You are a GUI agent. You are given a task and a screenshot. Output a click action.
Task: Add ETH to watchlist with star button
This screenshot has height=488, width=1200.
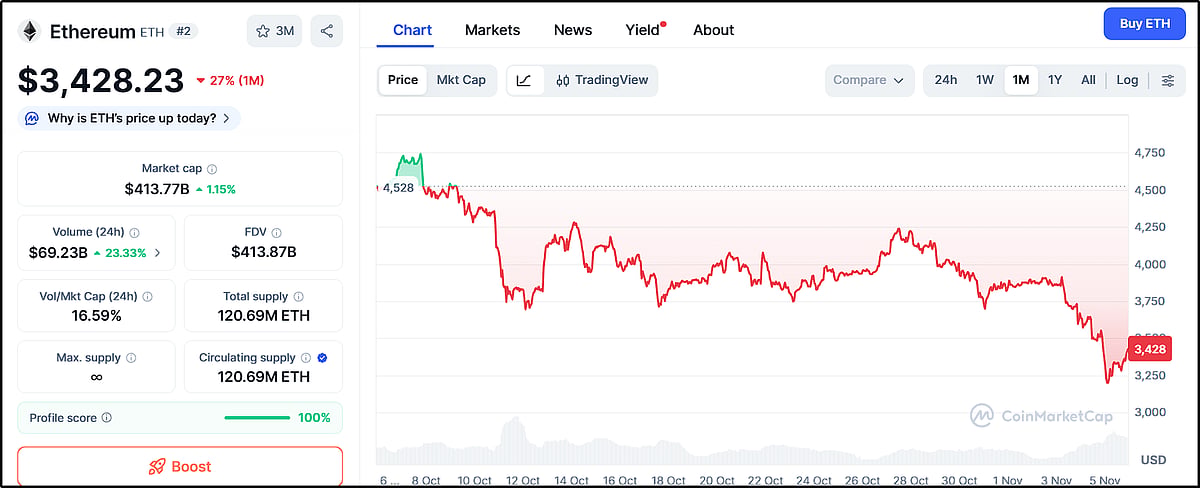(x=274, y=31)
